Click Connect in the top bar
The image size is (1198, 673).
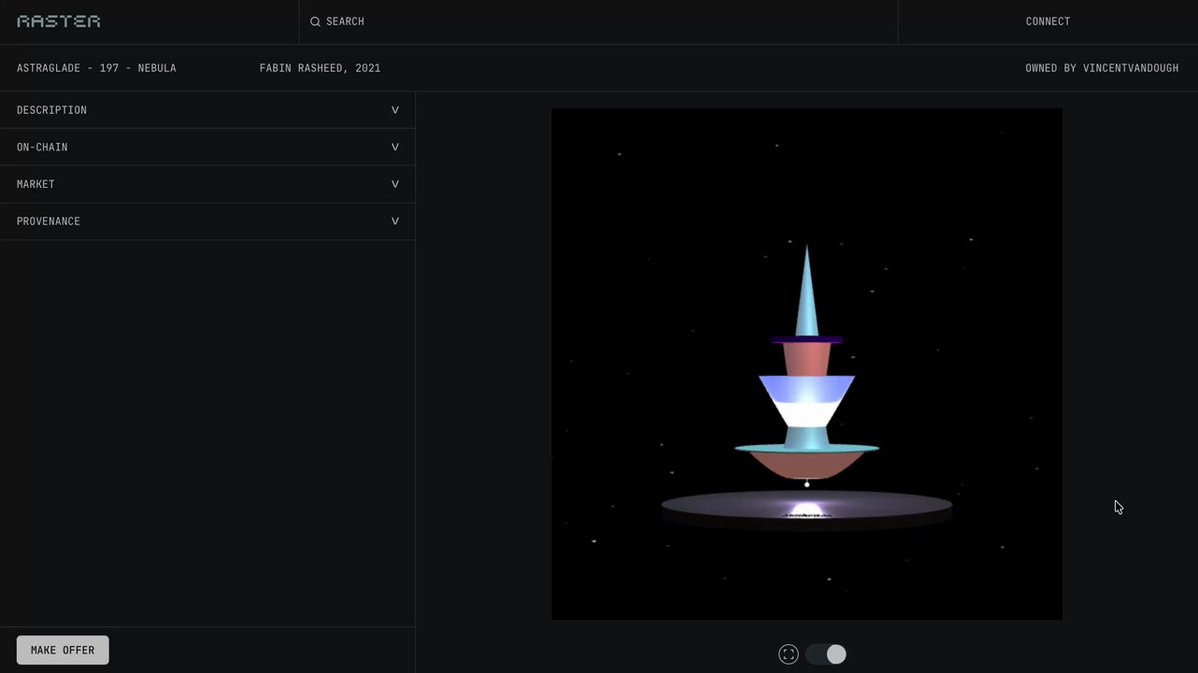[x=1047, y=21]
